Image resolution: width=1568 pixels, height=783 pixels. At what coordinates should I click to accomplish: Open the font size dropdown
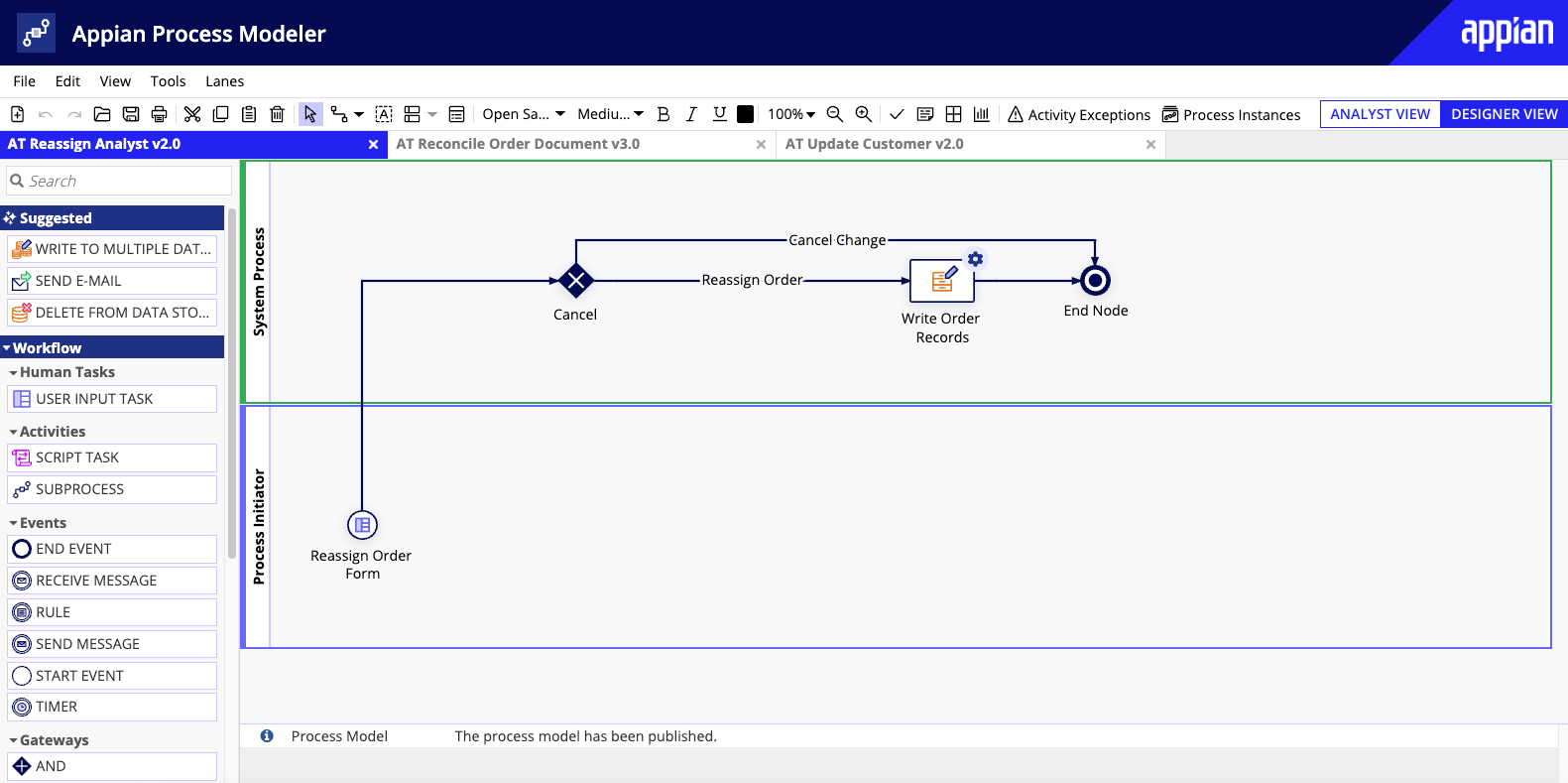(610, 114)
